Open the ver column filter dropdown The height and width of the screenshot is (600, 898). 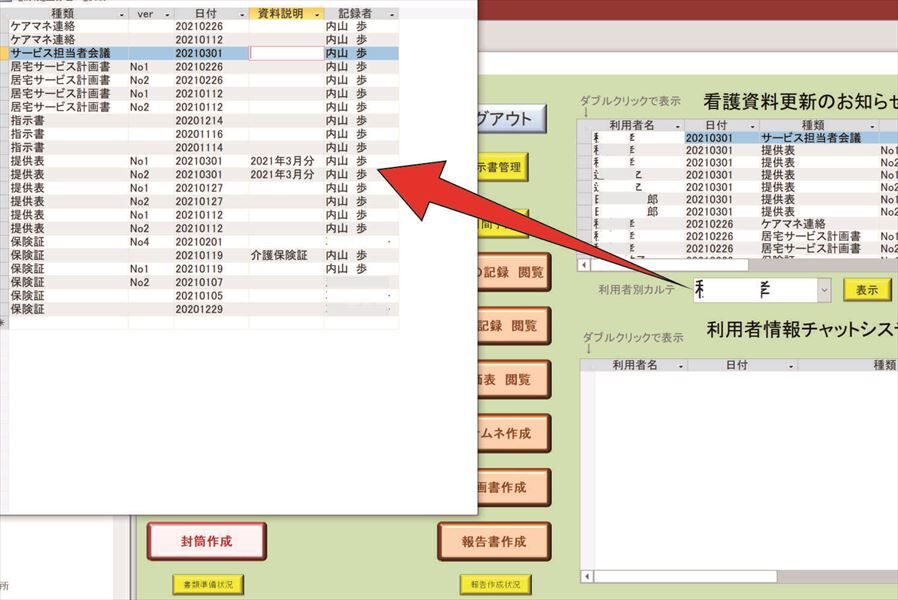(x=167, y=14)
